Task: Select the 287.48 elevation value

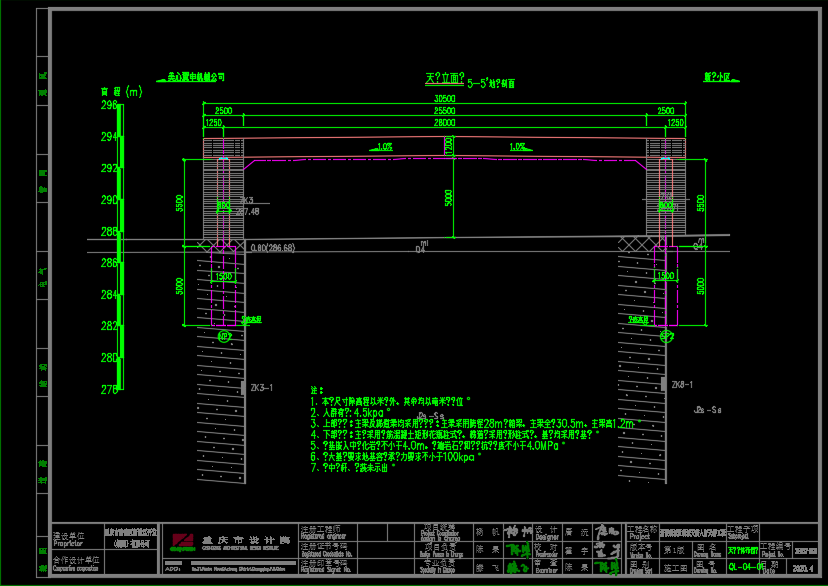Action: [247, 212]
